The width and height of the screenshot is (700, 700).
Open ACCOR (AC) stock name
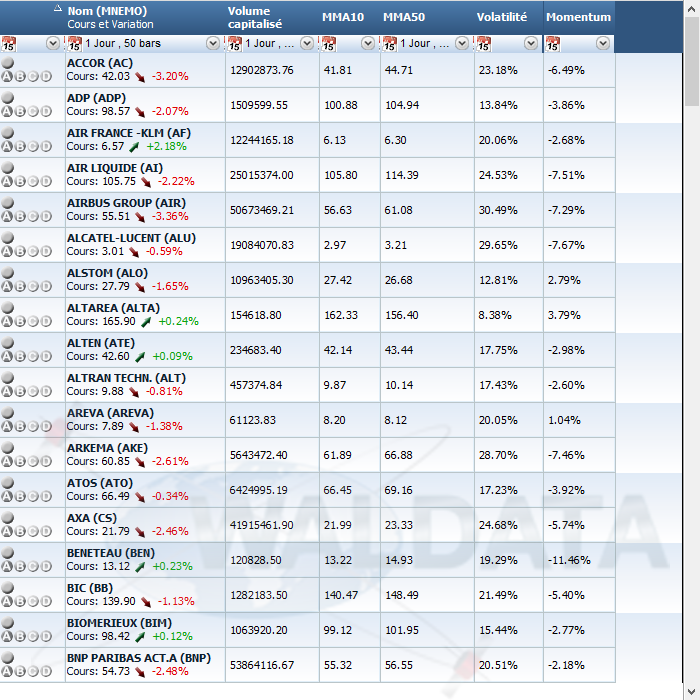tap(100, 63)
